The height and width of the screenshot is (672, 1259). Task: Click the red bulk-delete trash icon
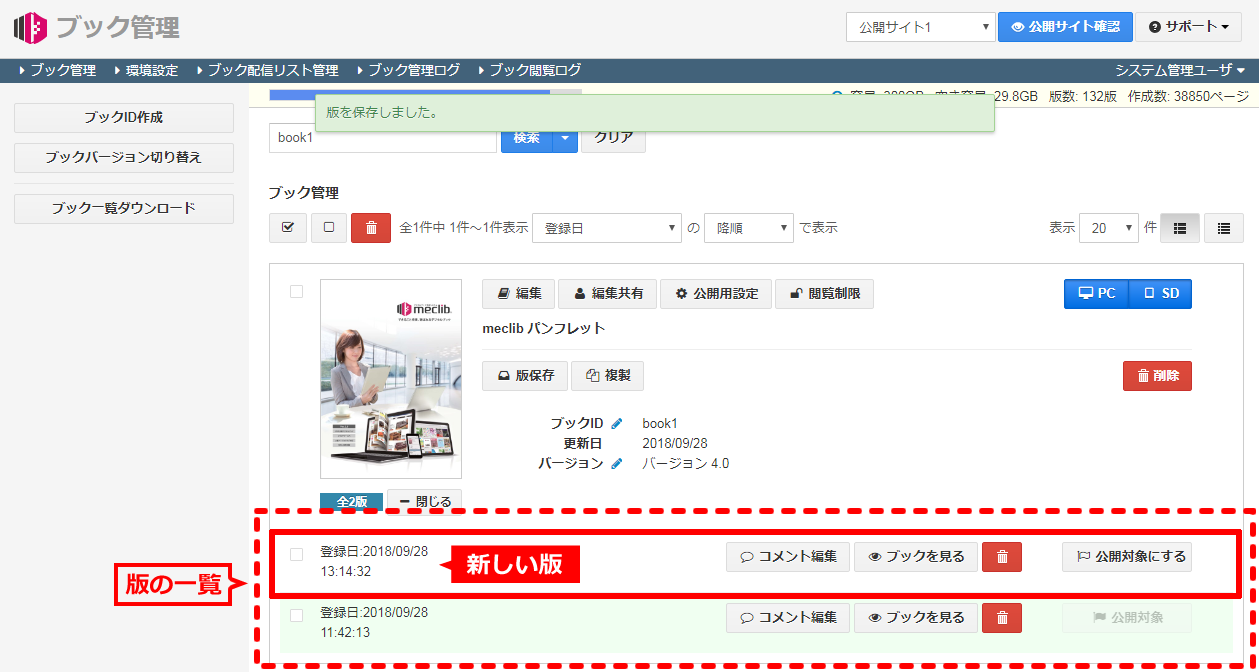pyautogui.click(x=371, y=228)
